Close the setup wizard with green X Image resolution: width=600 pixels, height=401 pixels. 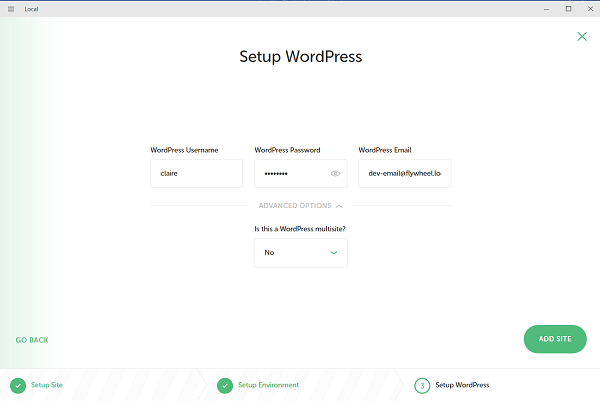[x=582, y=36]
